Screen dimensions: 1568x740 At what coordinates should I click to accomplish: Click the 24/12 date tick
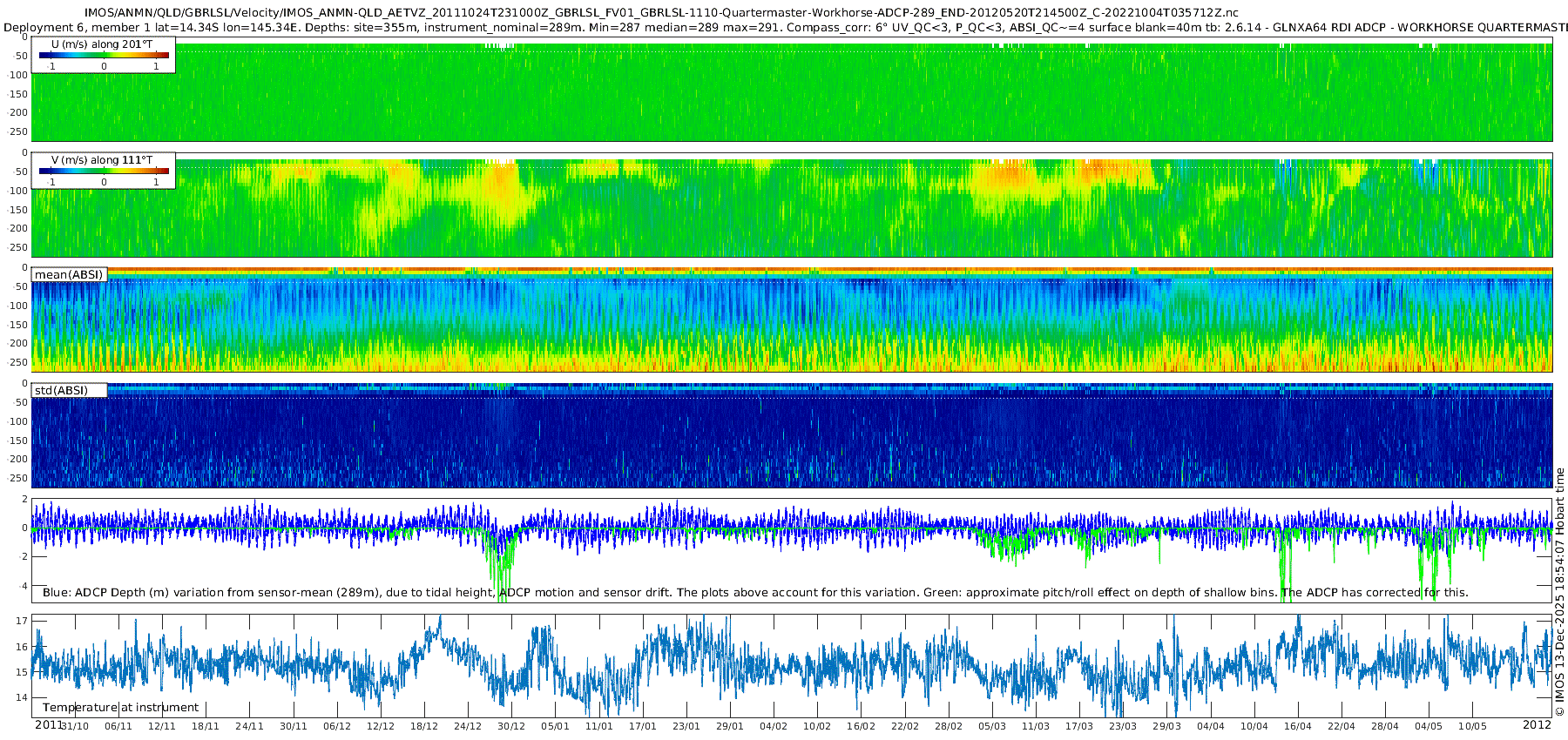[468, 726]
